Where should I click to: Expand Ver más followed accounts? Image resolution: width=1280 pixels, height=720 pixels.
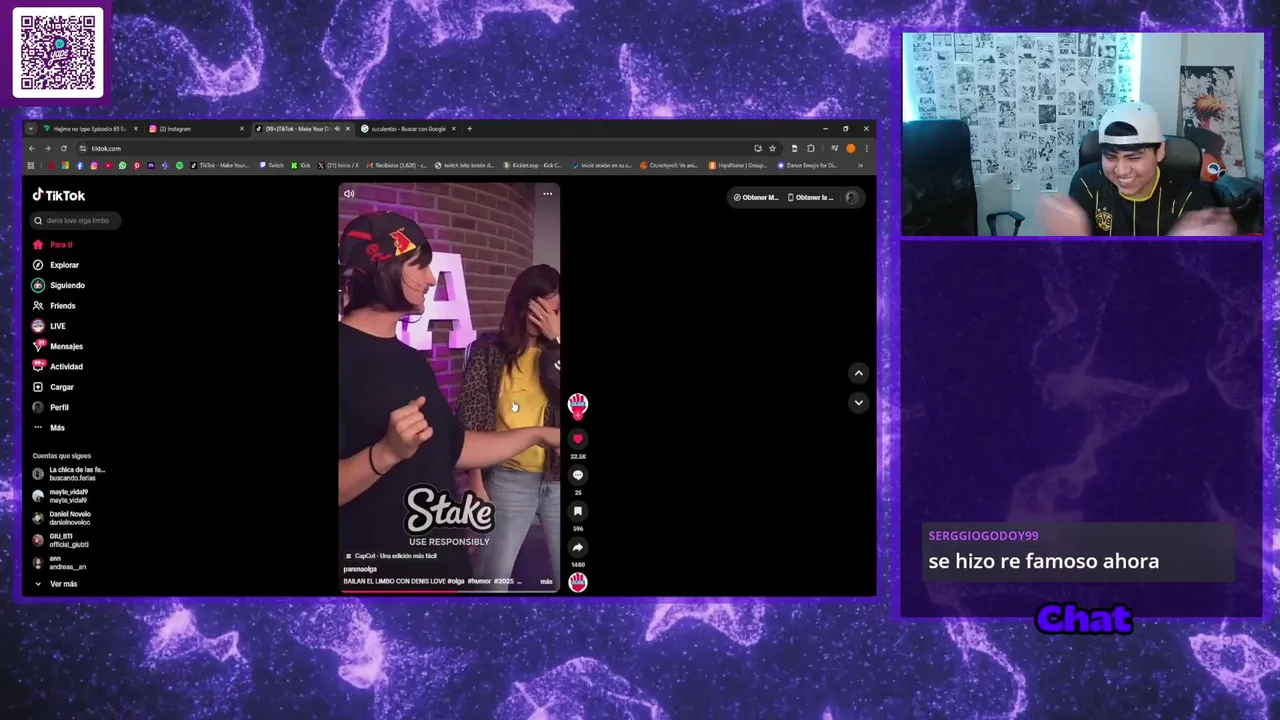56,584
